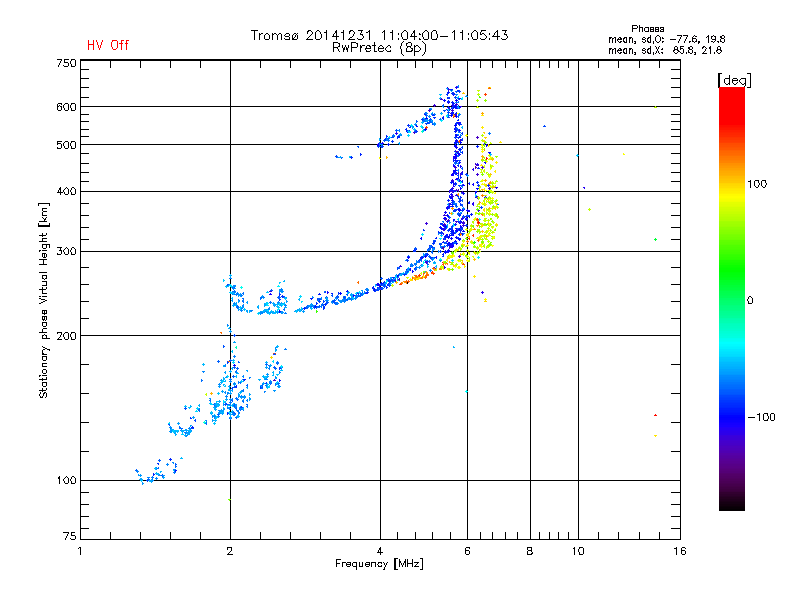Click the y-axis tick label '75'
Image resolution: width=800 pixels, height=600 pixels.
[70, 536]
